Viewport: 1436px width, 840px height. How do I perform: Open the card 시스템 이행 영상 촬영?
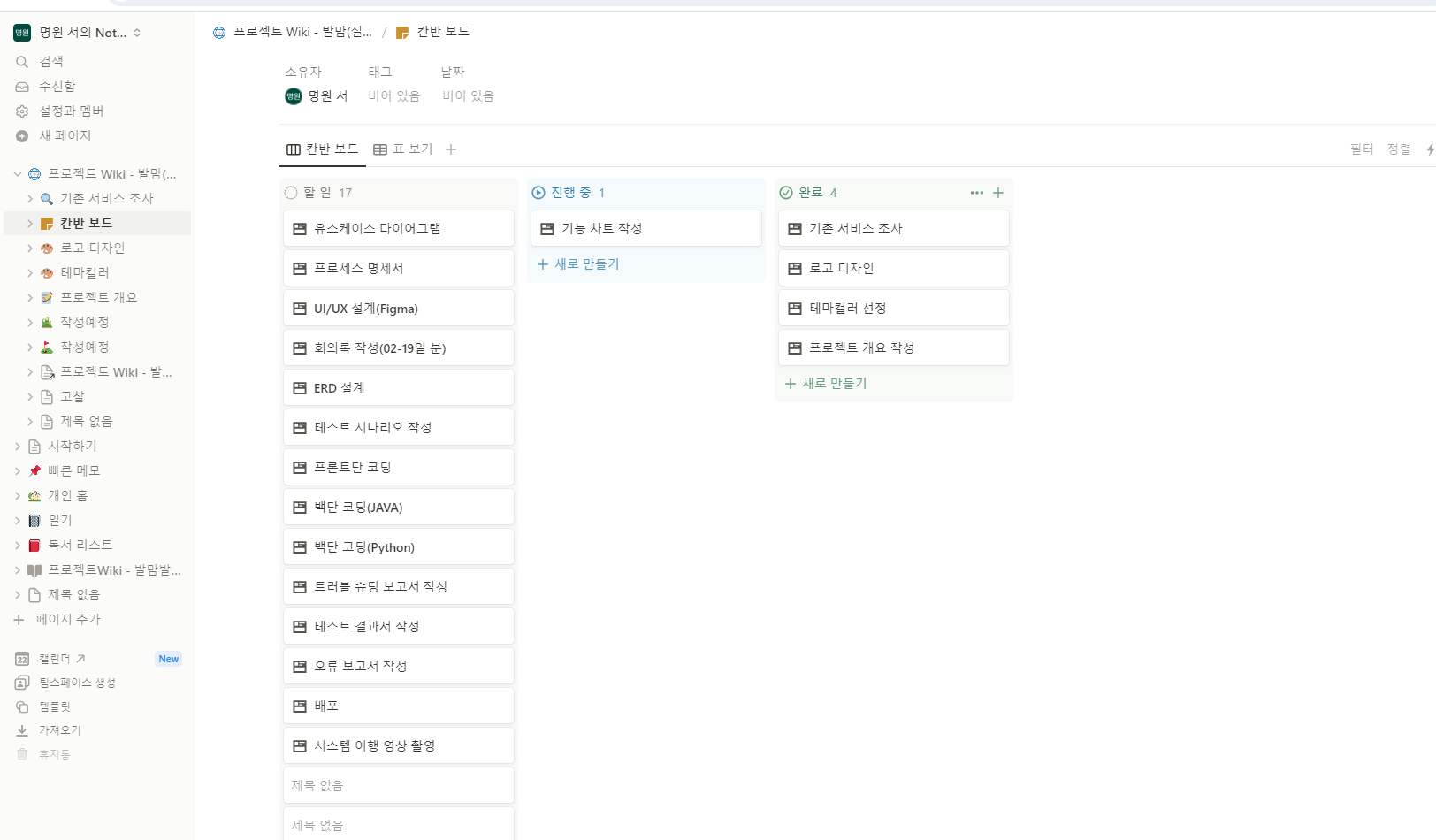pyautogui.click(x=399, y=746)
